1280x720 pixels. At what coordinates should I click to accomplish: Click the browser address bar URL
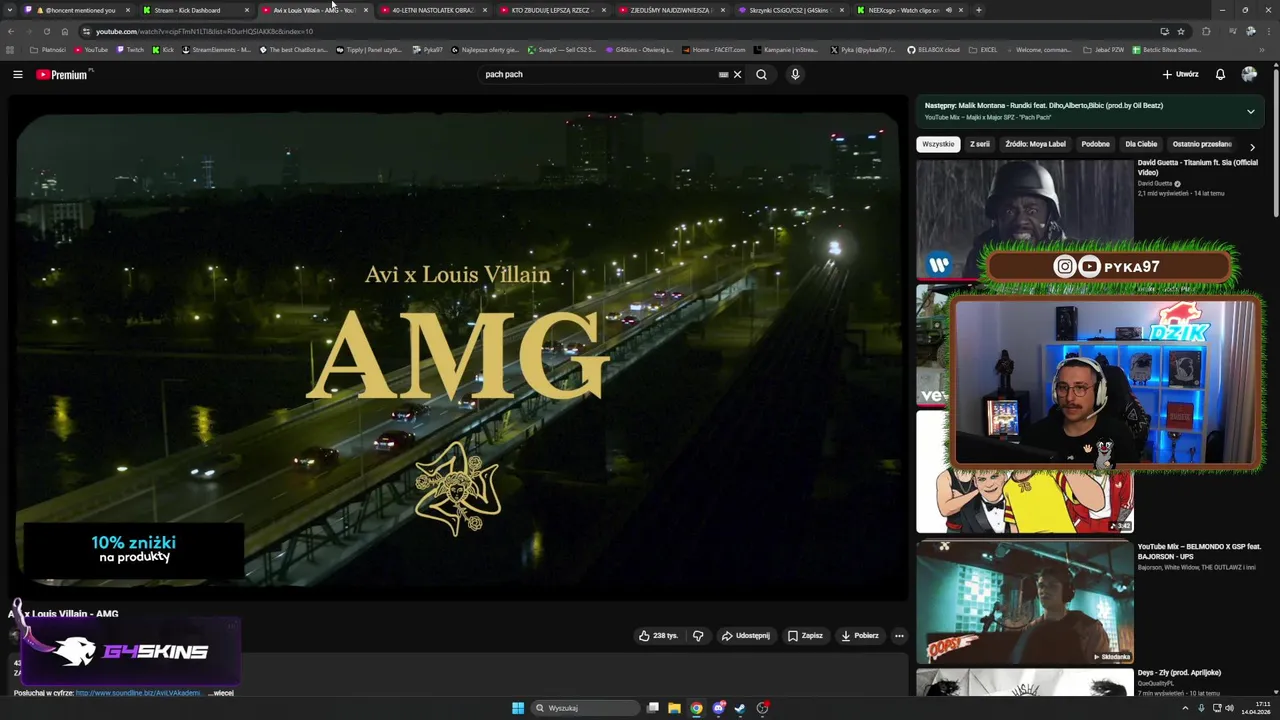tap(204, 31)
